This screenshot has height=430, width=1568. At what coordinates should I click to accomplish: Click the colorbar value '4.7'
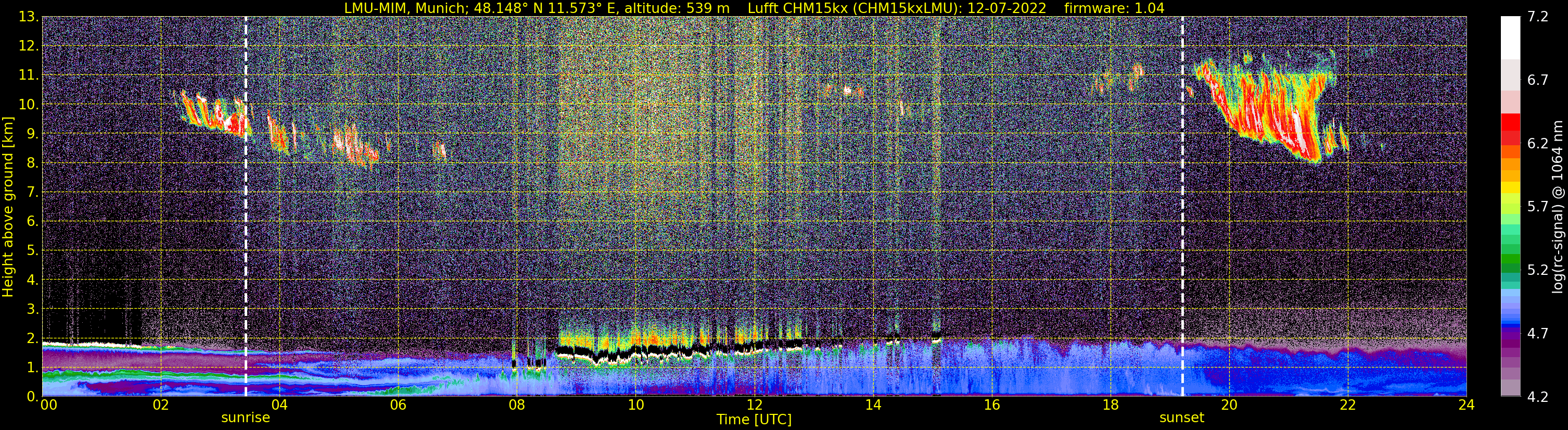click(x=1538, y=334)
